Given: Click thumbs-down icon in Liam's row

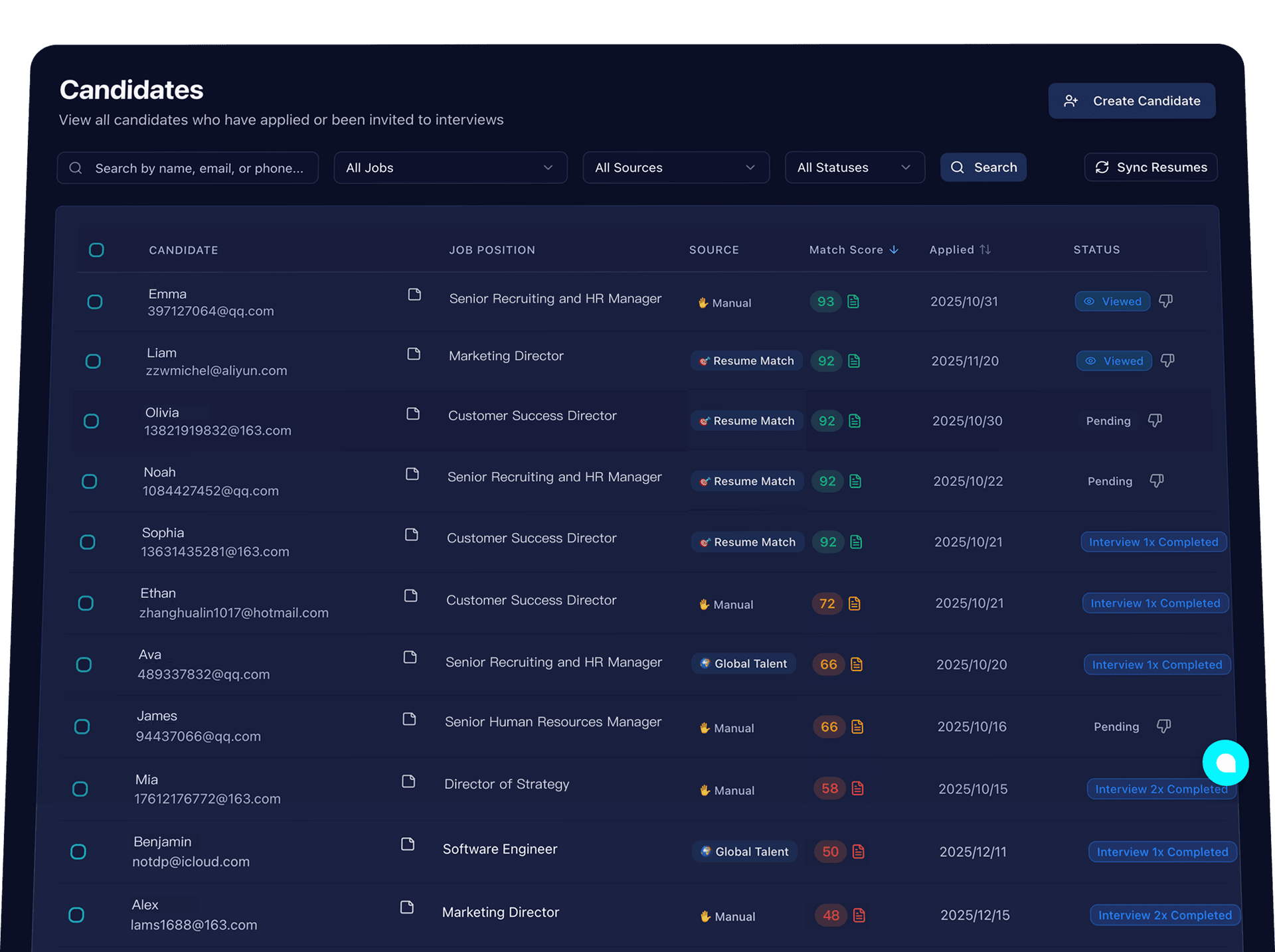Looking at the screenshot, I should point(1167,360).
